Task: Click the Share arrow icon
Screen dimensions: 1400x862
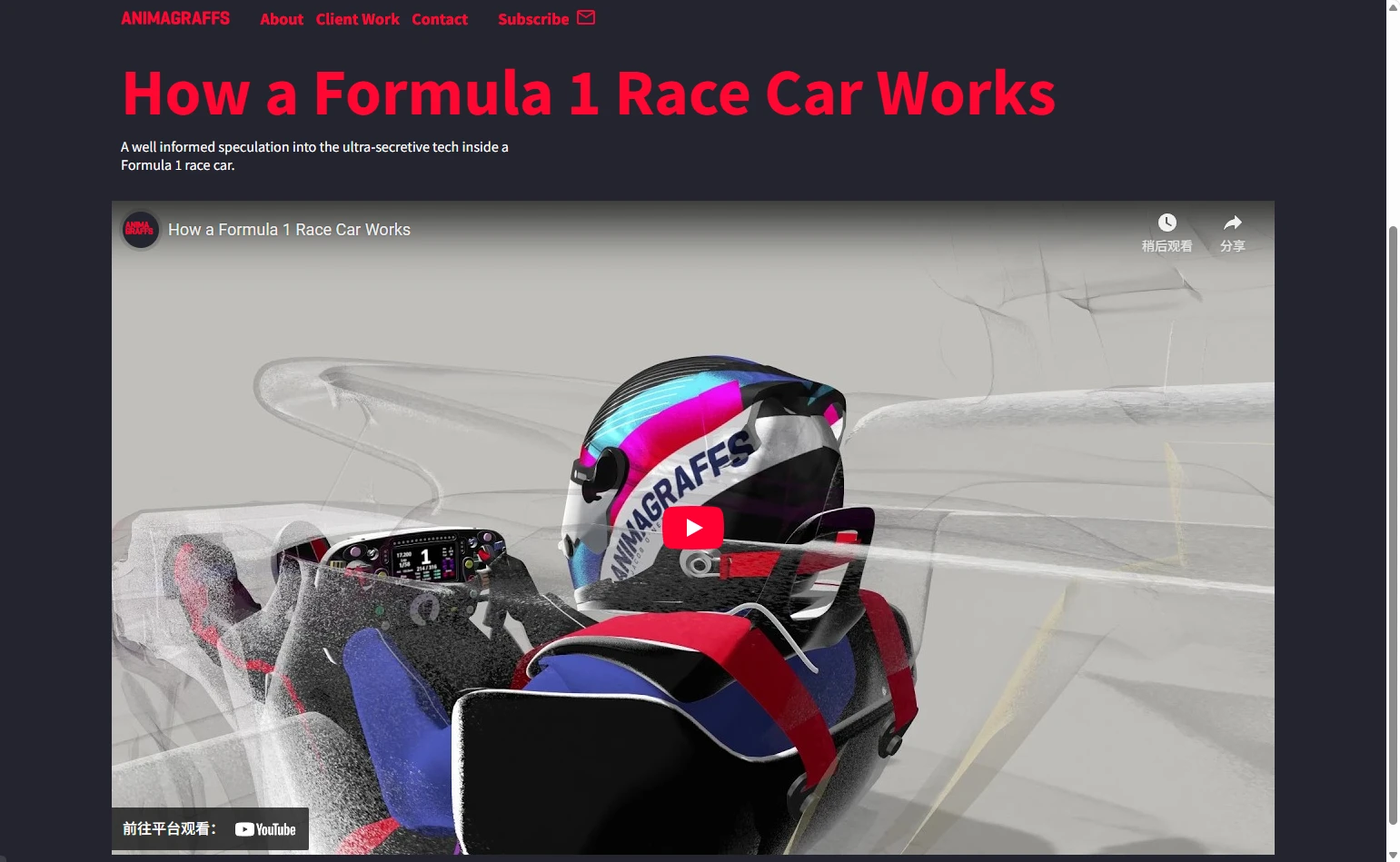Action: 1232,223
